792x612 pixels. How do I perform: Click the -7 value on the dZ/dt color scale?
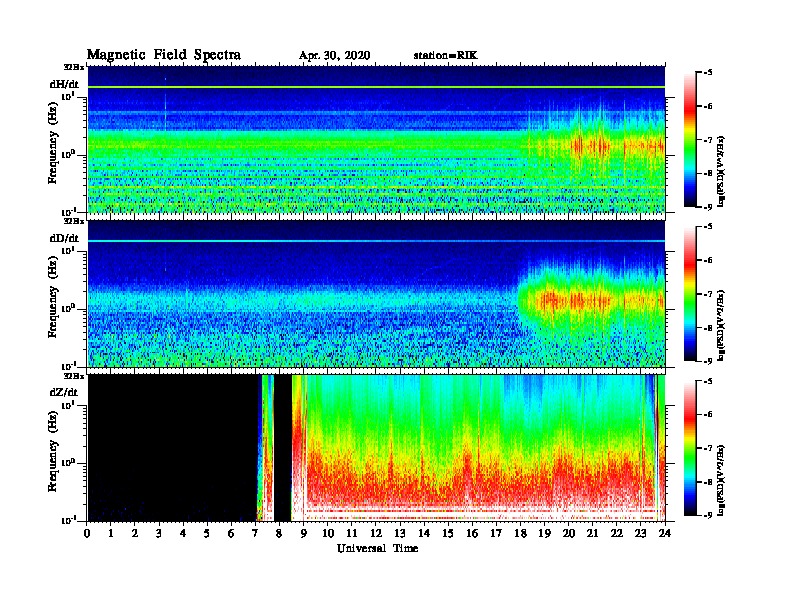point(708,448)
